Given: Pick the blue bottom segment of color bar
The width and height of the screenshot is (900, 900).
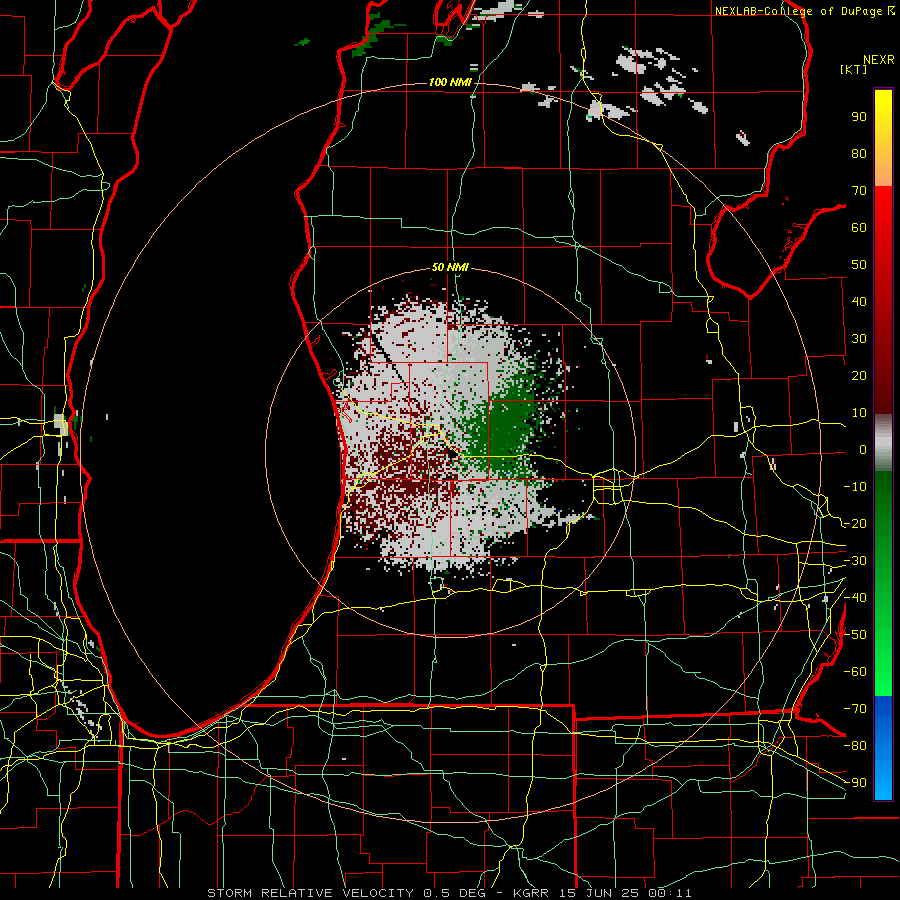Looking at the screenshot, I should (x=883, y=746).
